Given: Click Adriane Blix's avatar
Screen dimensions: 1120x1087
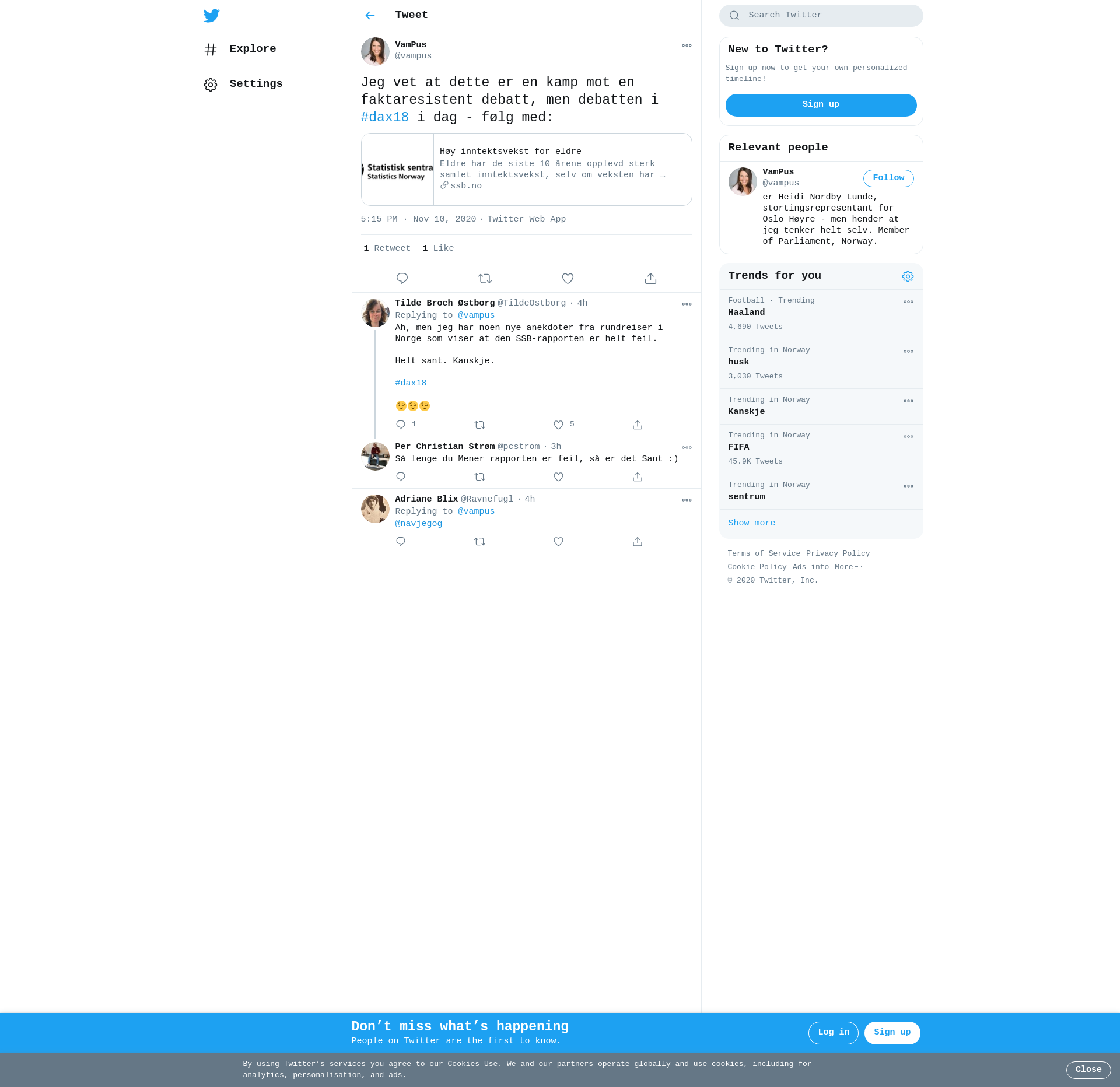Looking at the screenshot, I should coord(375,509).
